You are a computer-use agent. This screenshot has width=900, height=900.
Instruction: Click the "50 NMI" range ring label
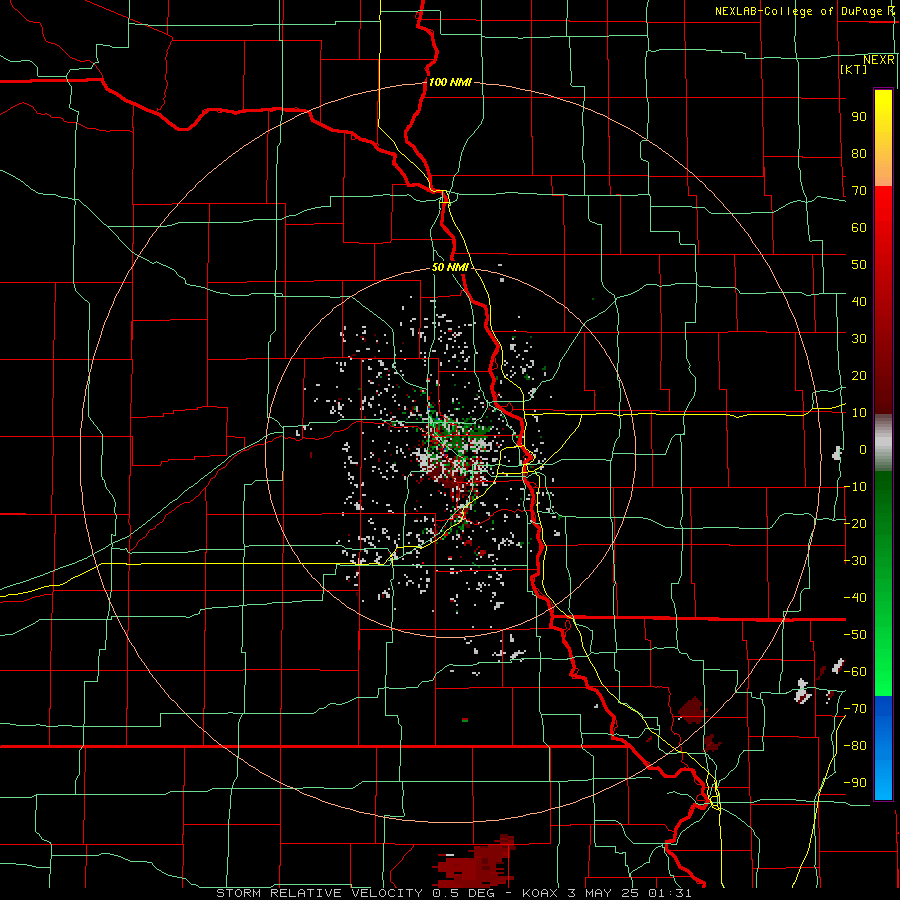click(451, 267)
